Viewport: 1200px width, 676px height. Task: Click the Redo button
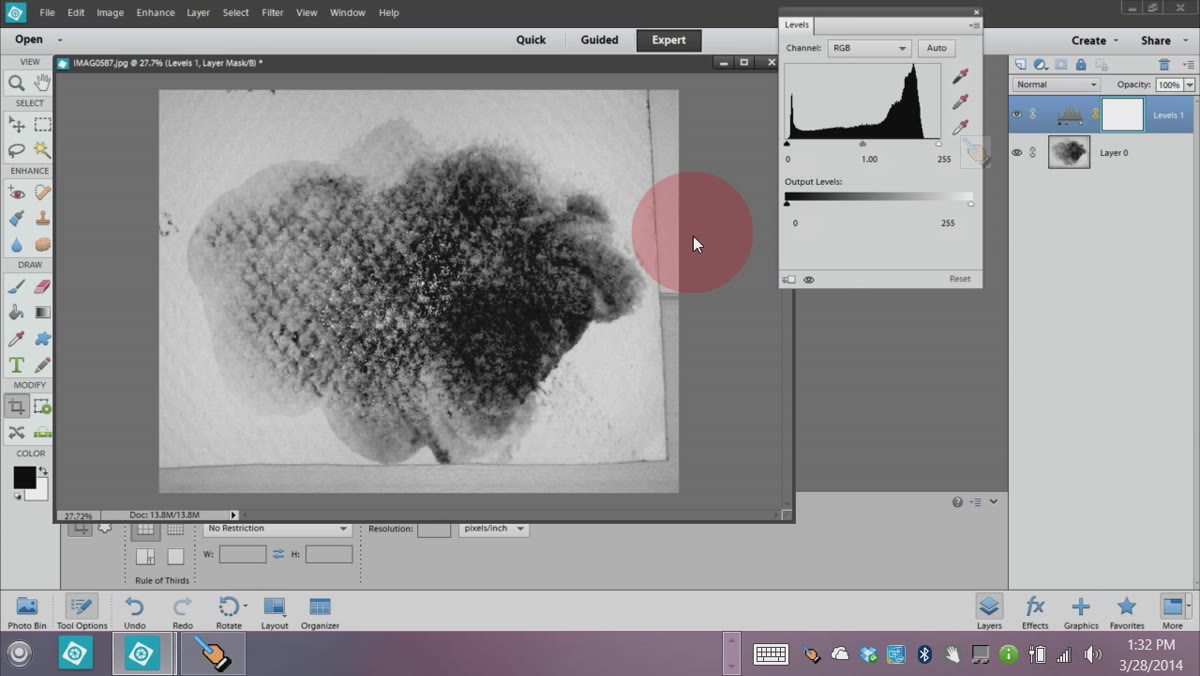pyautogui.click(x=182, y=611)
